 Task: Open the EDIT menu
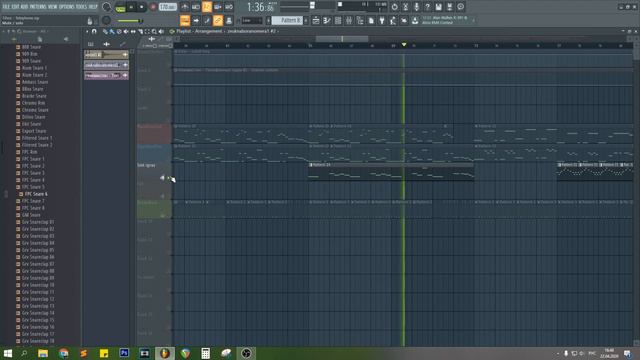click(x=15, y=7)
